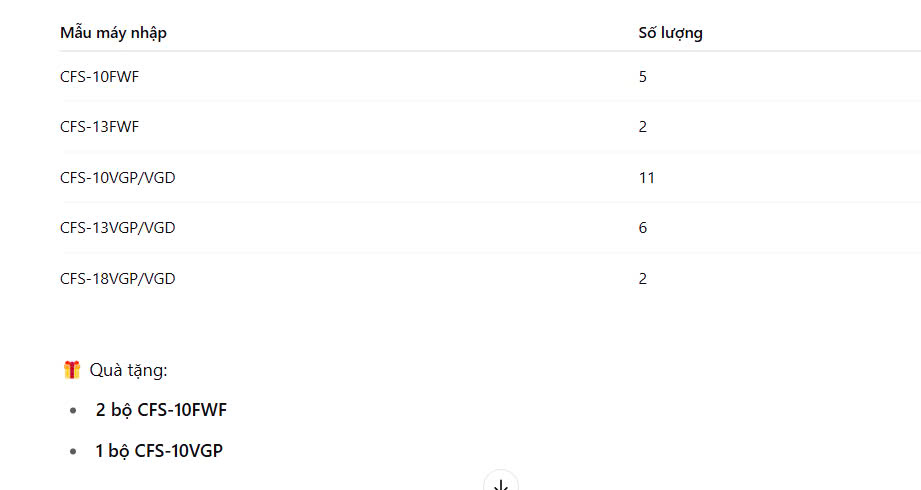Select the CFS-10VGP/VGD model cell
The image size is (921, 490).
[117, 178]
